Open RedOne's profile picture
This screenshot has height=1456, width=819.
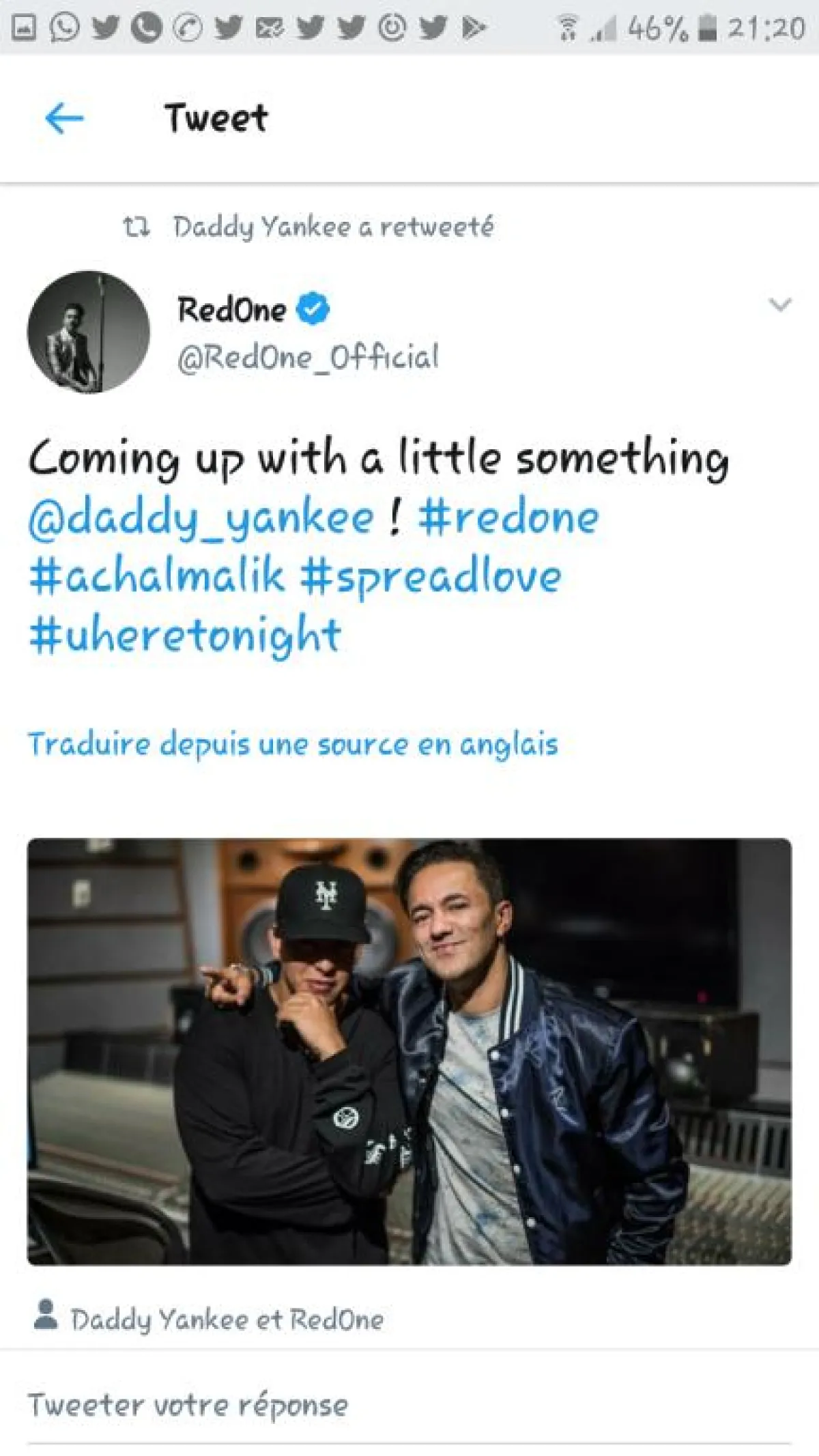88,332
